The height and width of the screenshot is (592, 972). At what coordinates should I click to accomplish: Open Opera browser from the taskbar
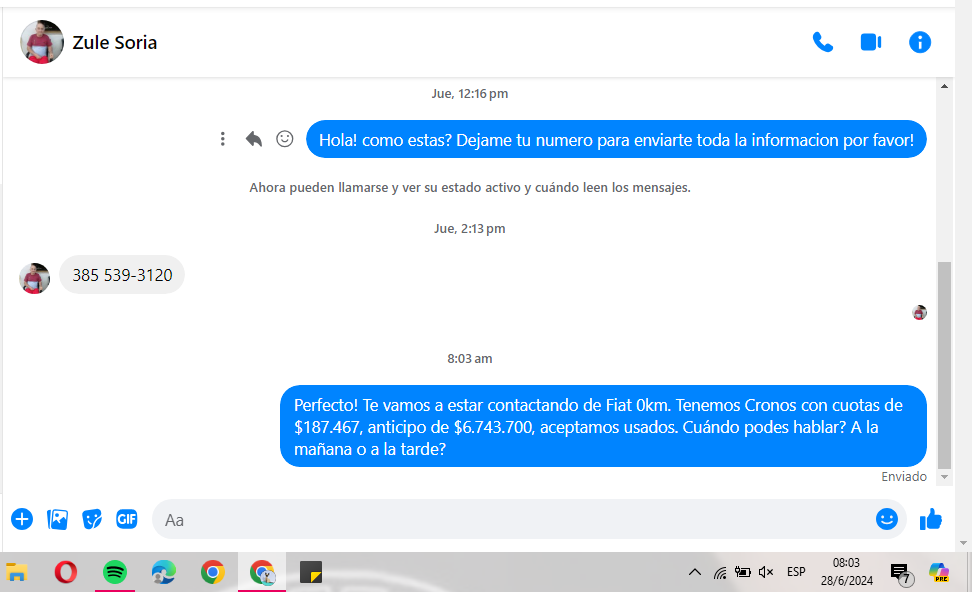click(66, 572)
